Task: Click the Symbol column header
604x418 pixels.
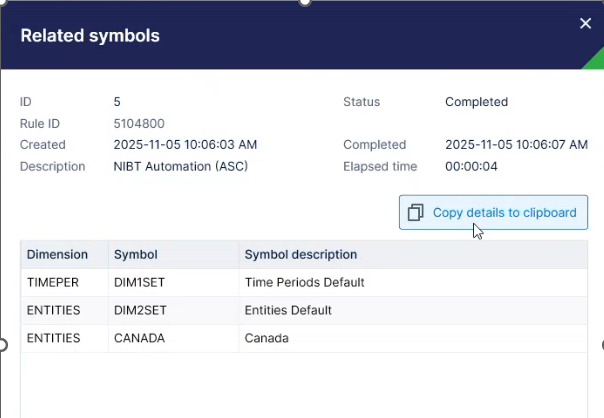Action: [x=136, y=255]
